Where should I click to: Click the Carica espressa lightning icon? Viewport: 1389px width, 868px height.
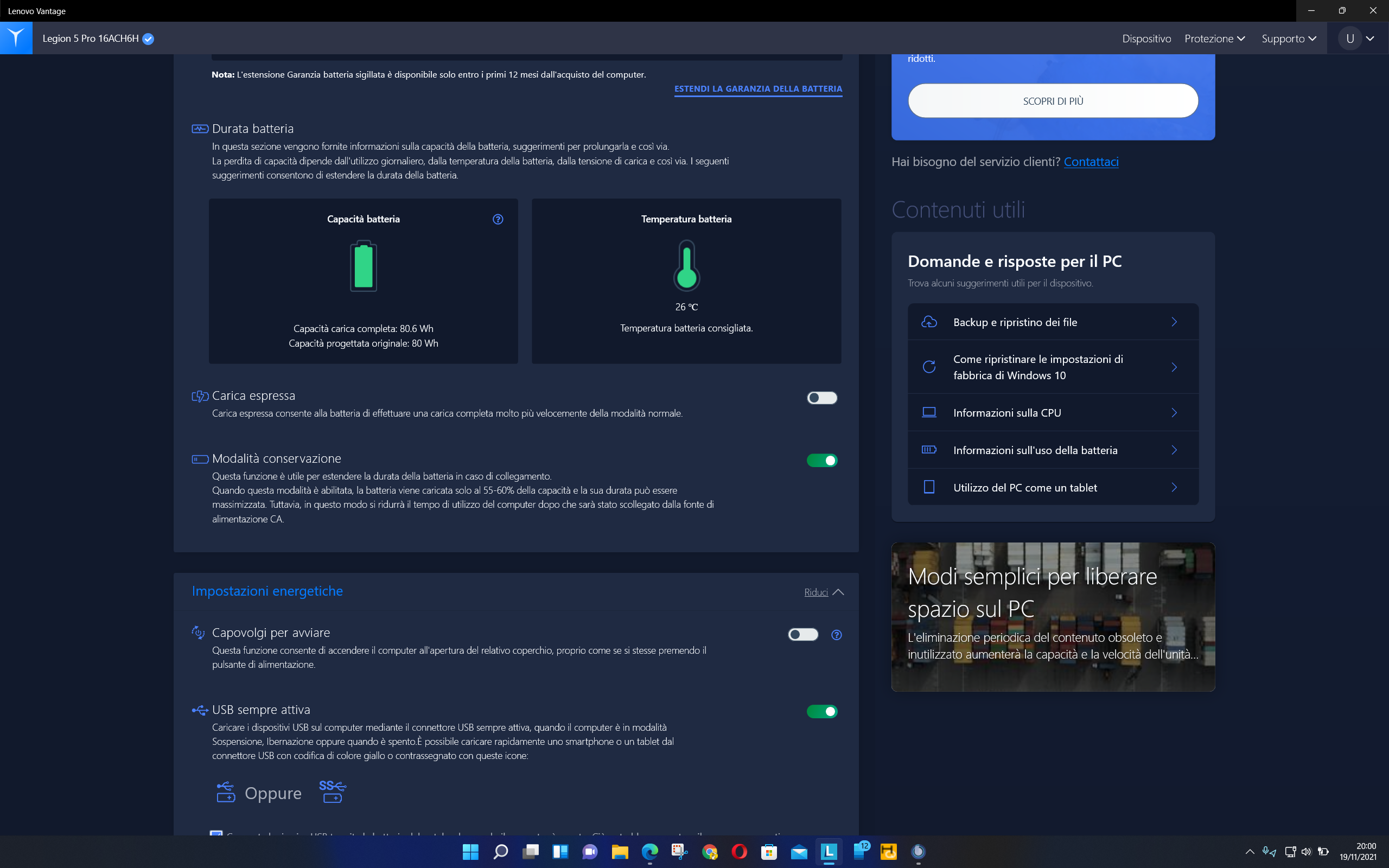[x=200, y=395]
